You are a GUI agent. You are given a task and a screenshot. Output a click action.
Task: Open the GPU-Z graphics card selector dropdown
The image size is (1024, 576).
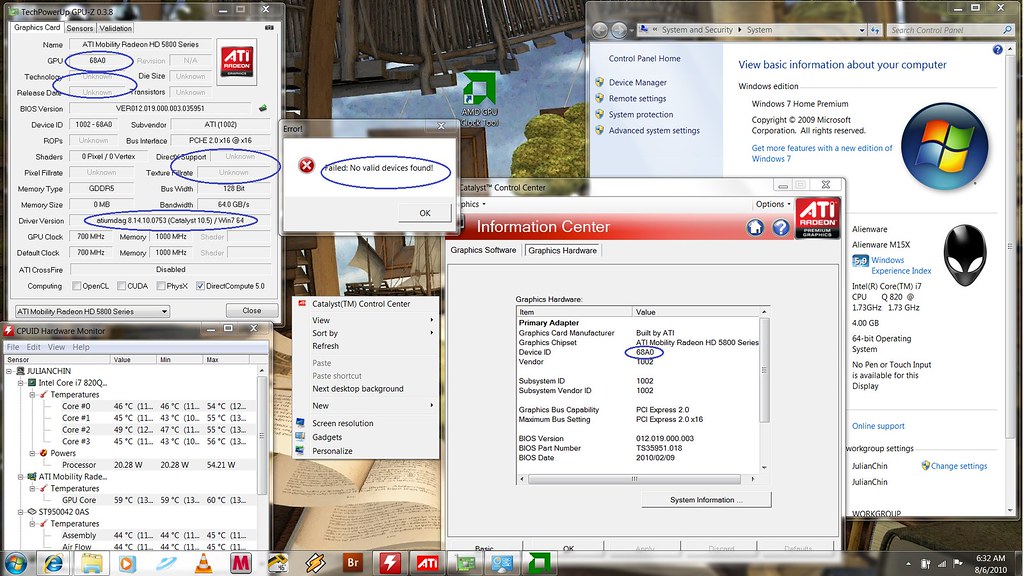click(92, 312)
